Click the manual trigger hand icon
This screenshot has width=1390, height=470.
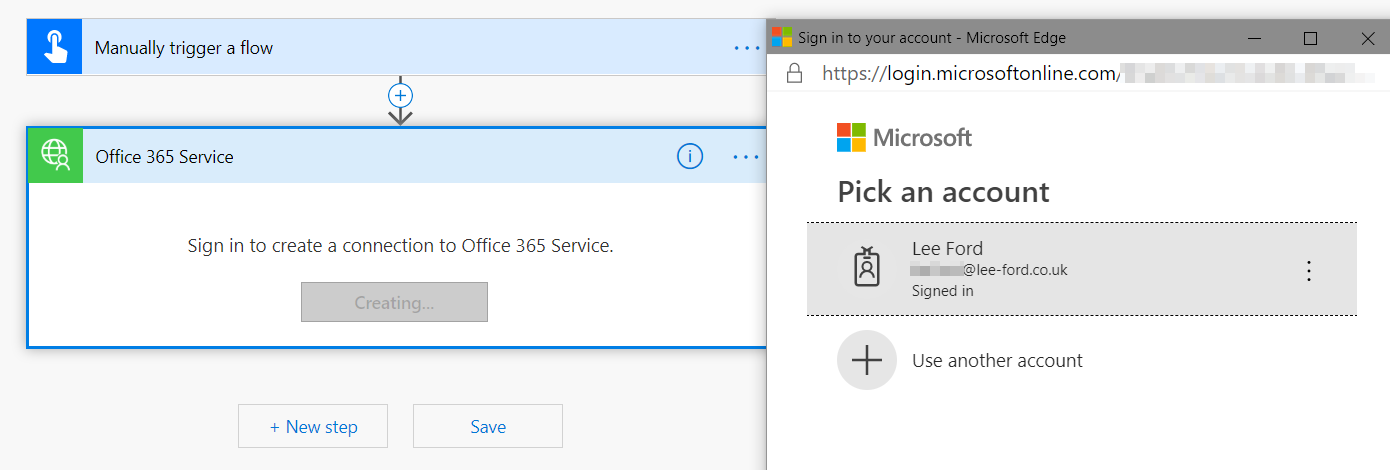pyautogui.click(x=54, y=47)
